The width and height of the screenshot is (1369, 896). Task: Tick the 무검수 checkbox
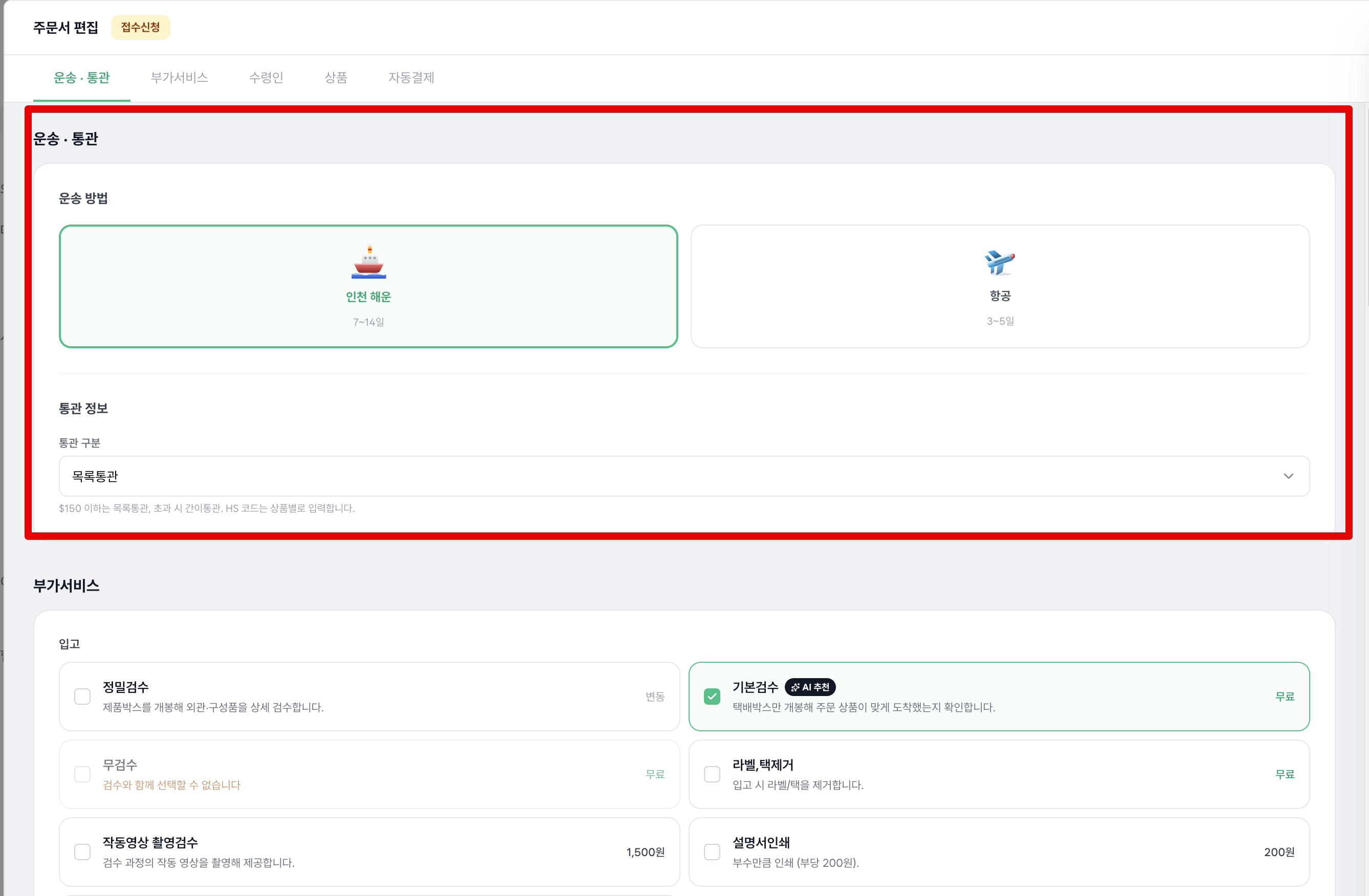click(82, 774)
